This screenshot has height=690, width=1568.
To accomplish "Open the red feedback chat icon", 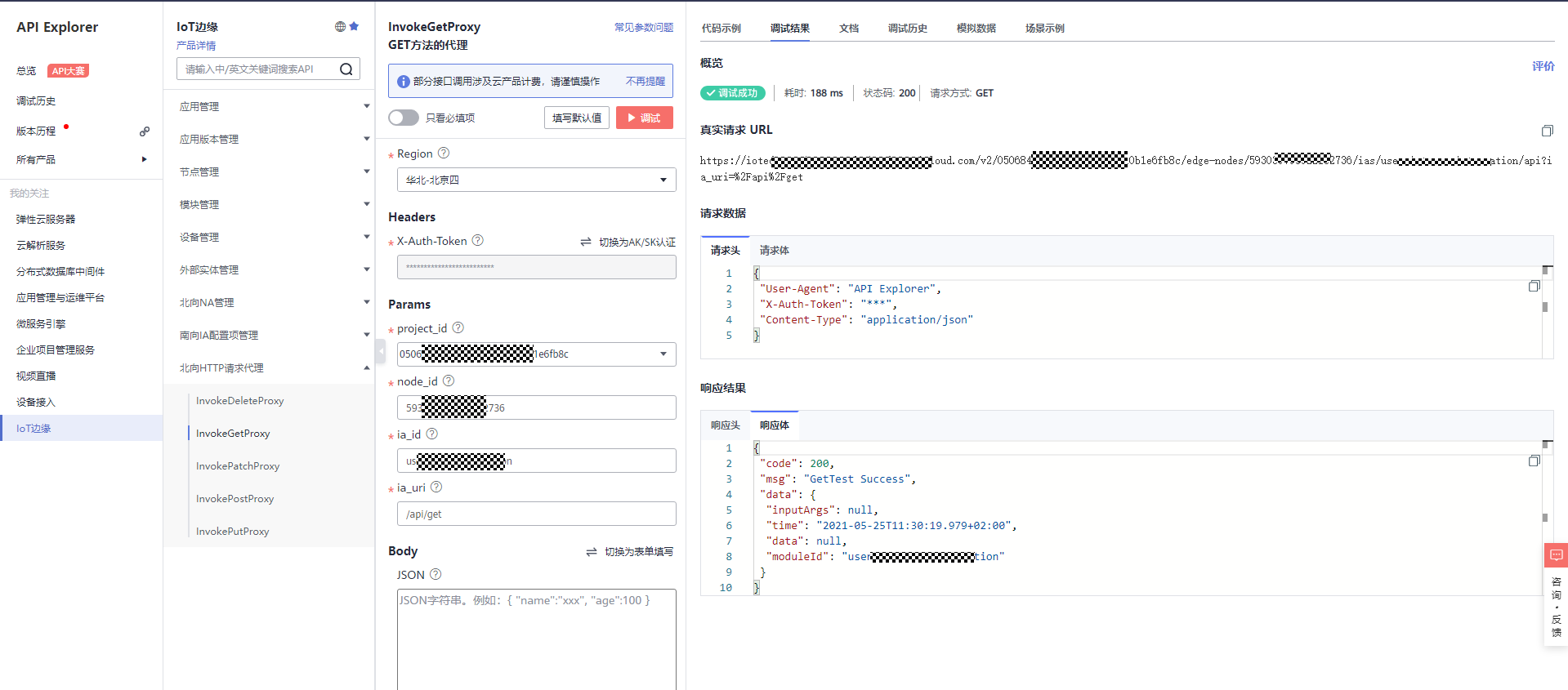I will (1556, 555).
